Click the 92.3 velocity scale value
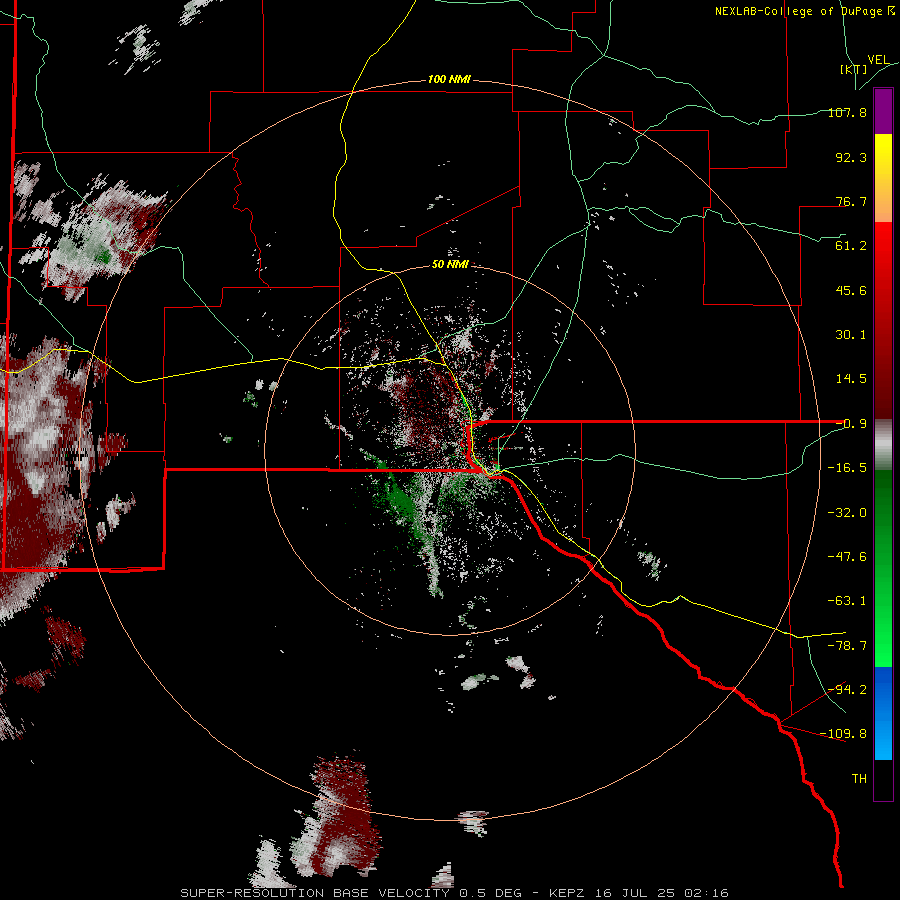Image resolution: width=900 pixels, height=900 pixels. (x=851, y=157)
